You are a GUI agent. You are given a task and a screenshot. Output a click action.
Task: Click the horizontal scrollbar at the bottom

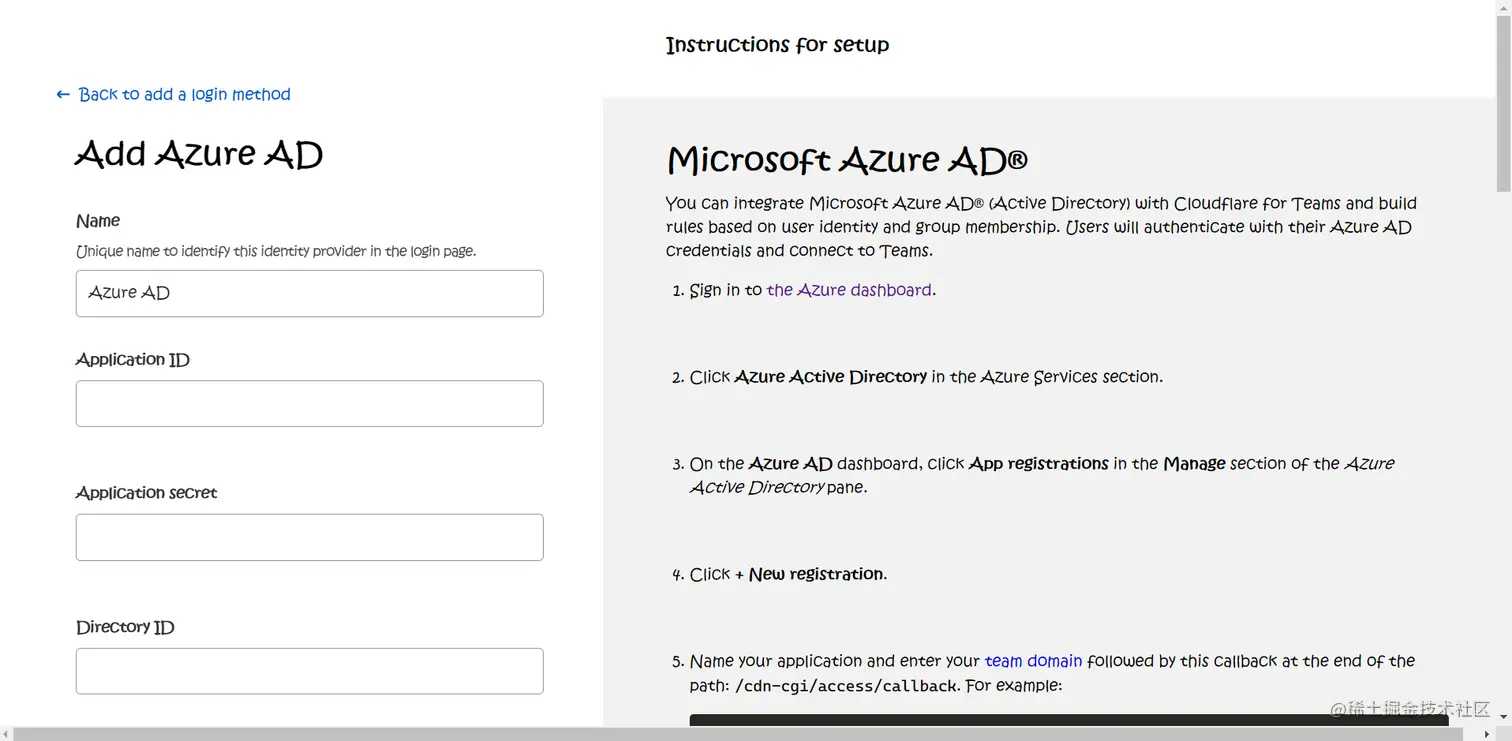click(x=740, y=734)
